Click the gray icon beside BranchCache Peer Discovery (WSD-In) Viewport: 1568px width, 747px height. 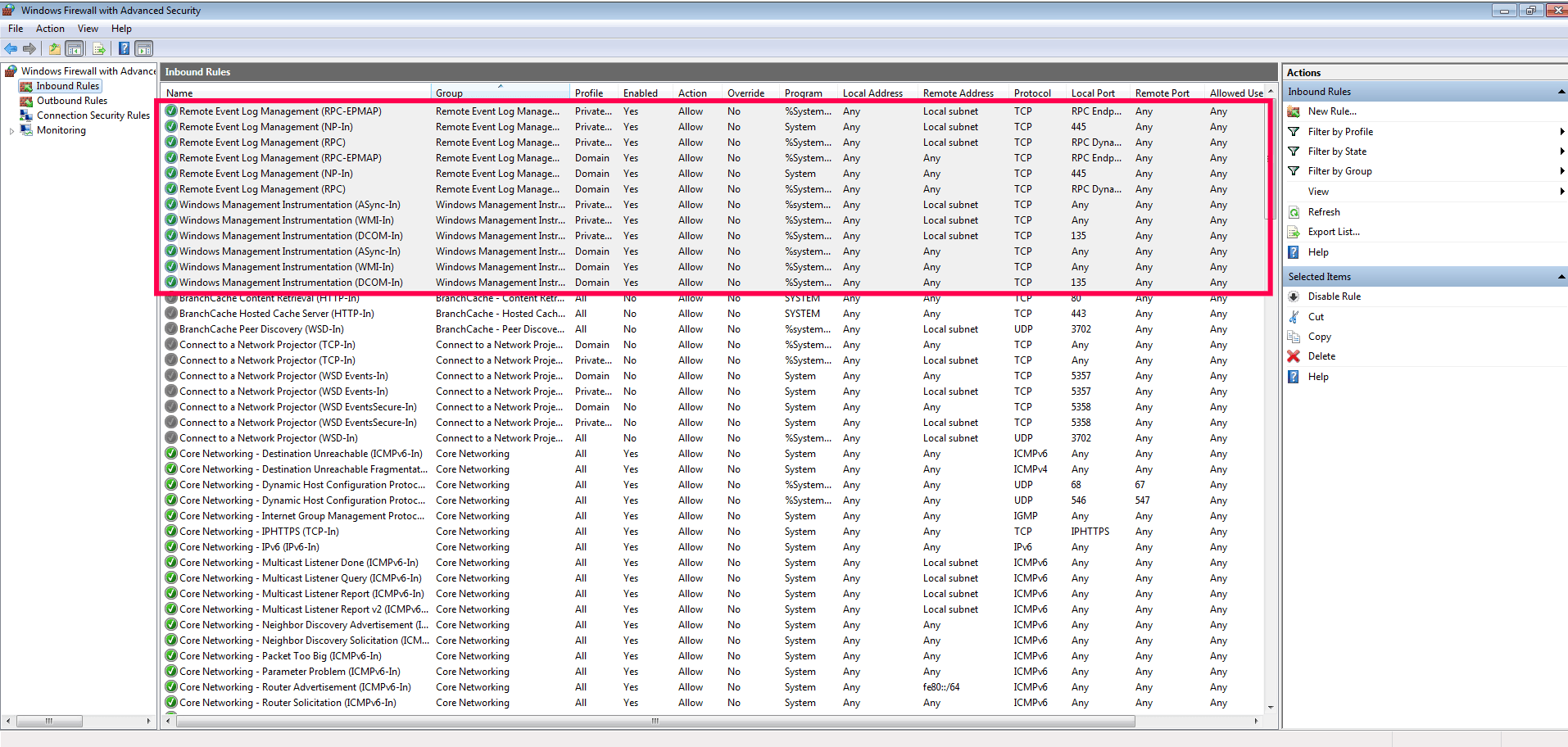coord(171,329)
